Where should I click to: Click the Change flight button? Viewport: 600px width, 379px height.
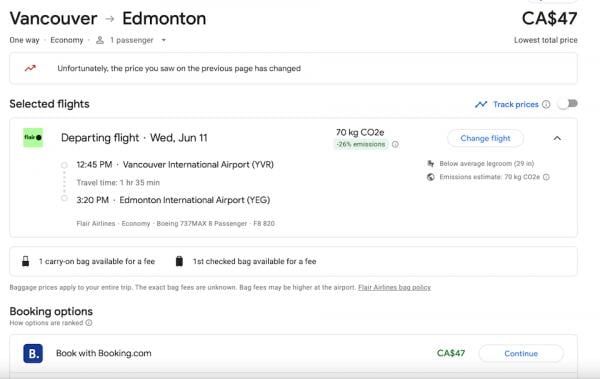coord(485,138)
